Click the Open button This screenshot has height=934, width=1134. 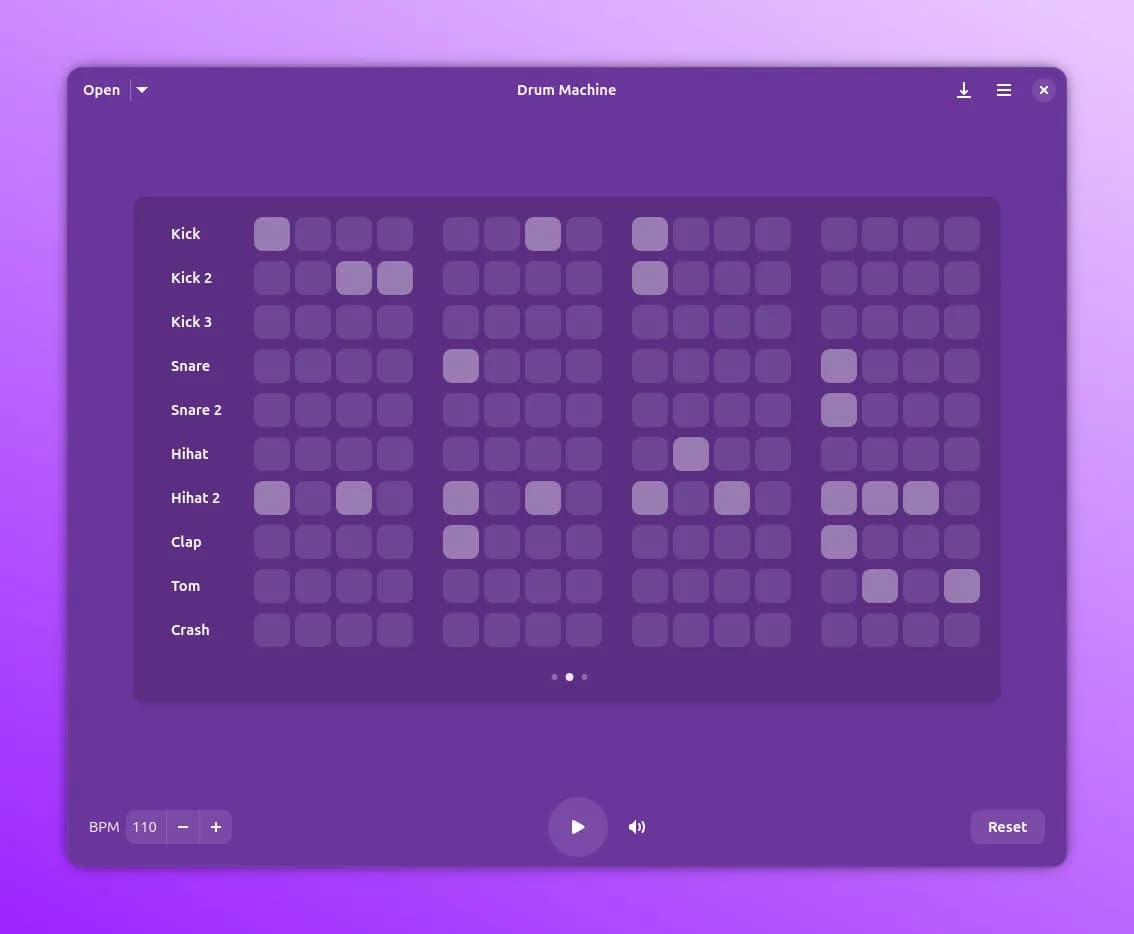pos(102,90)
